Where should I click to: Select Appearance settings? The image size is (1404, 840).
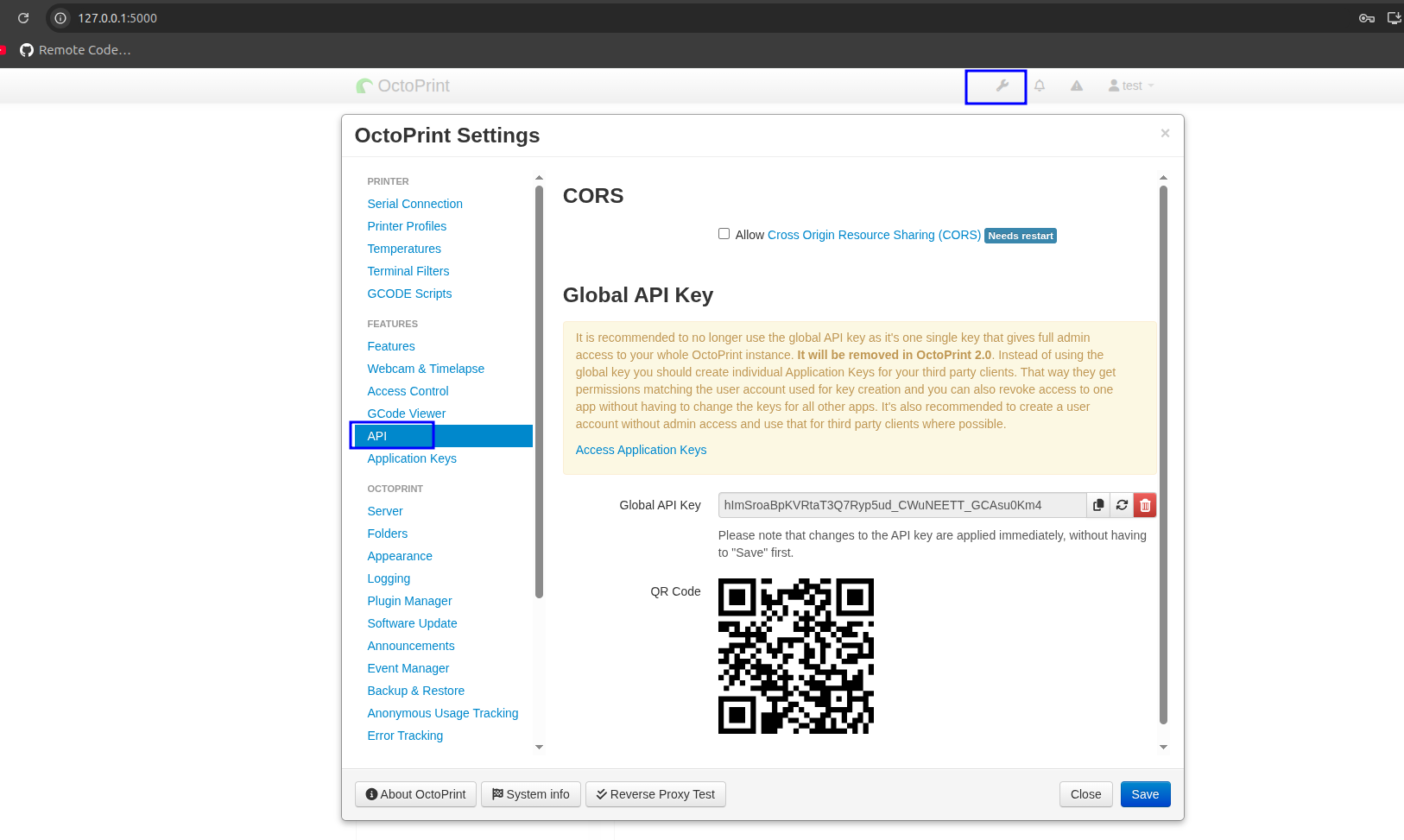[400, 556]
